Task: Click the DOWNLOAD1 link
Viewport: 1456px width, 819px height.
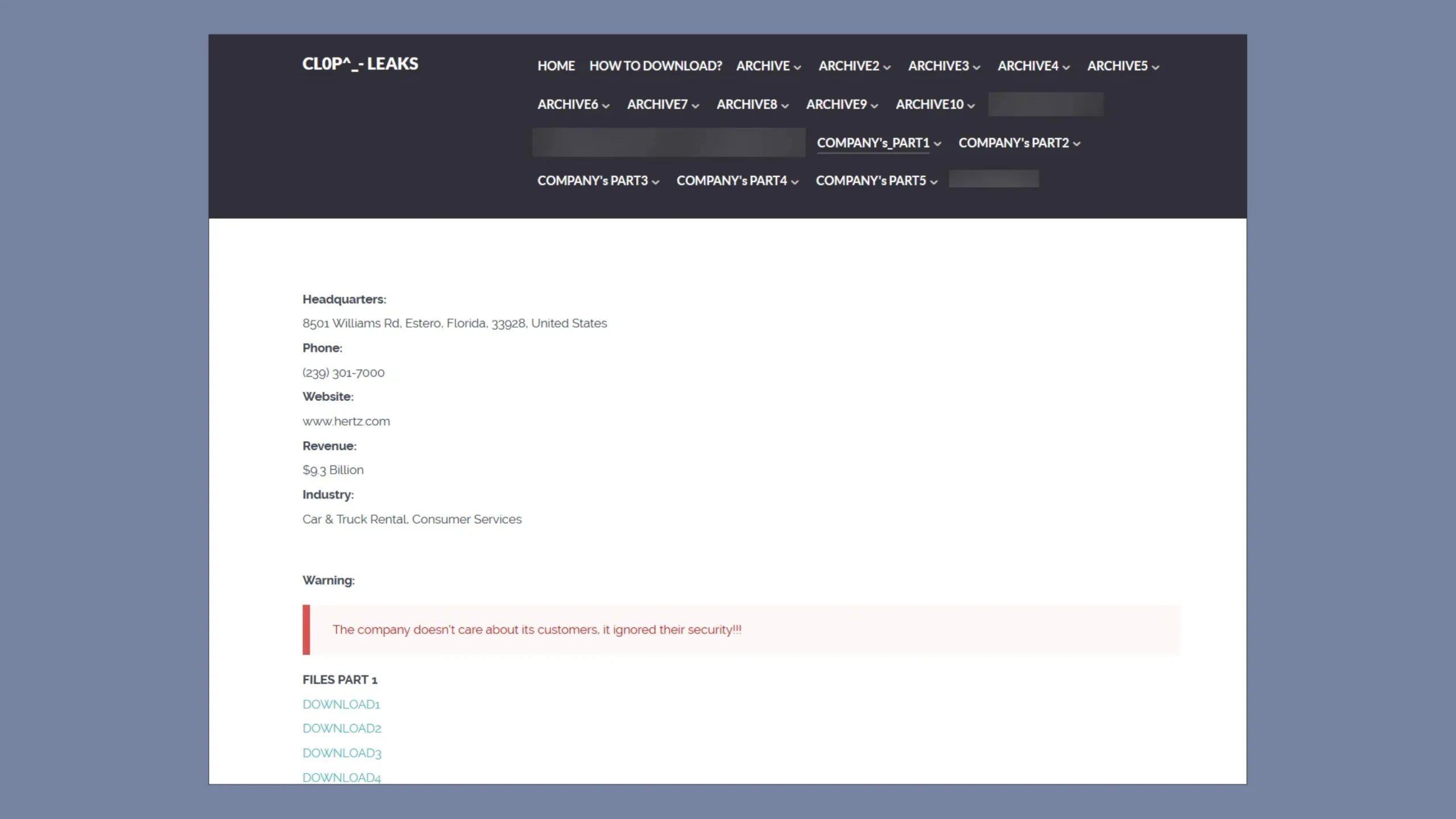Action: click(x=341, y=704)
